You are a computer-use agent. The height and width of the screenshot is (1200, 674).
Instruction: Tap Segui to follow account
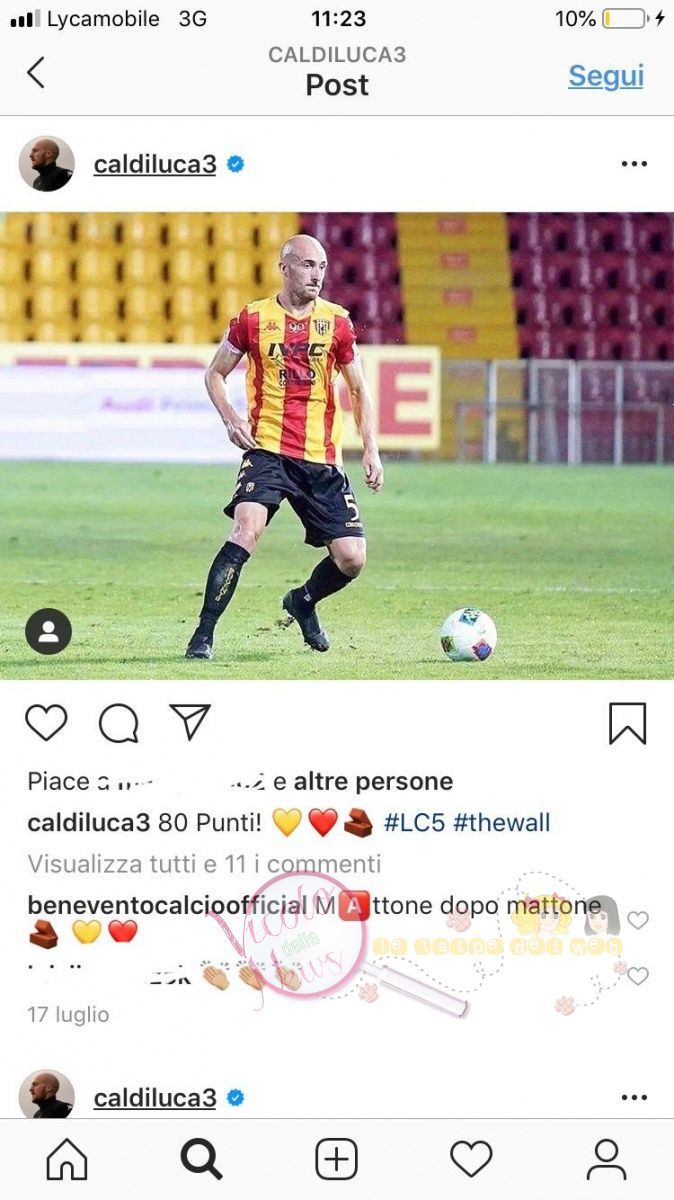tap(606, 76)
